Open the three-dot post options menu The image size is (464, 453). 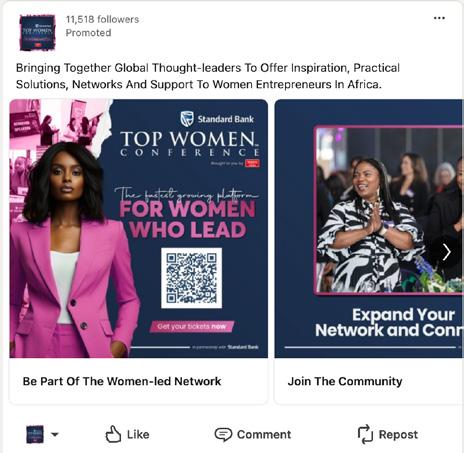(x=439, y=18)
